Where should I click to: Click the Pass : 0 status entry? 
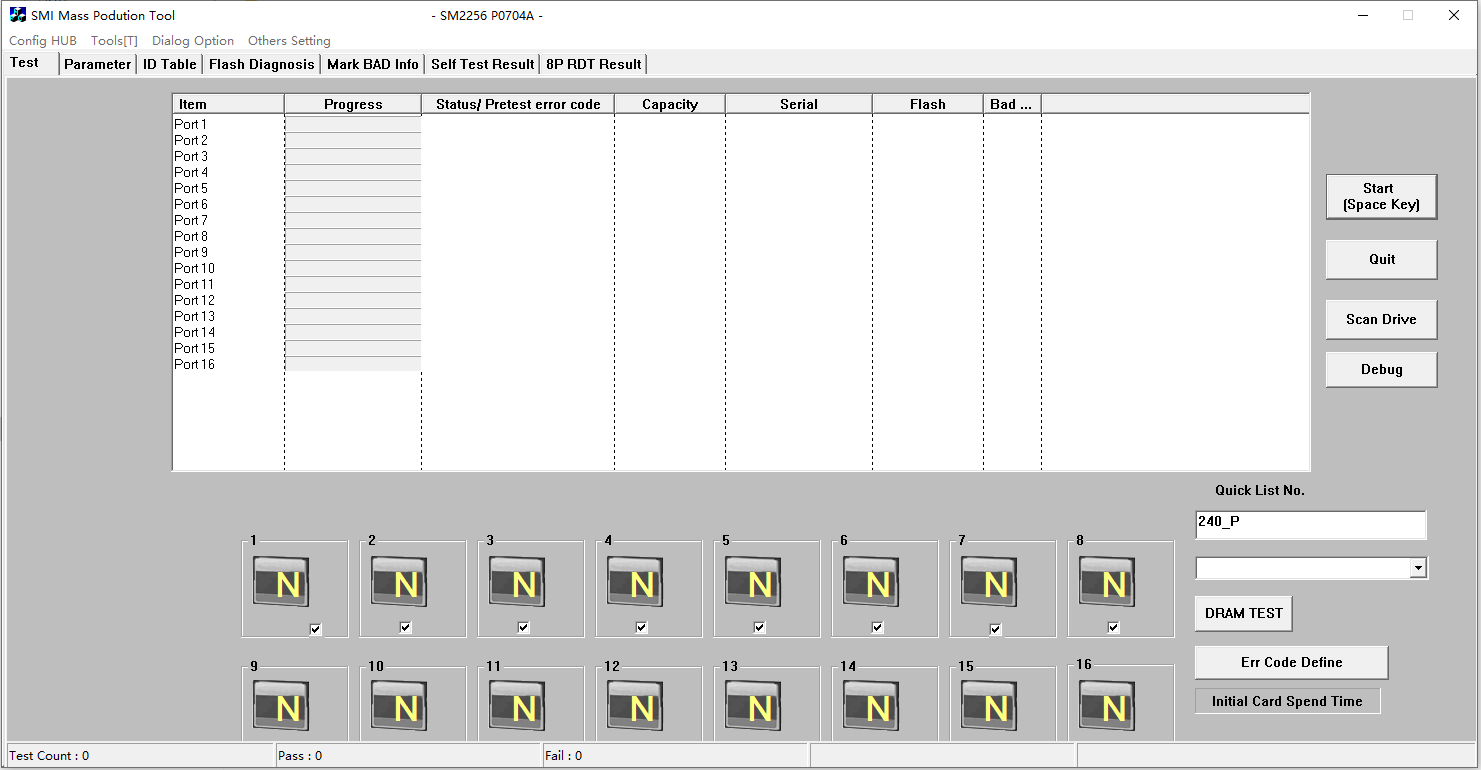pos(408,756)
